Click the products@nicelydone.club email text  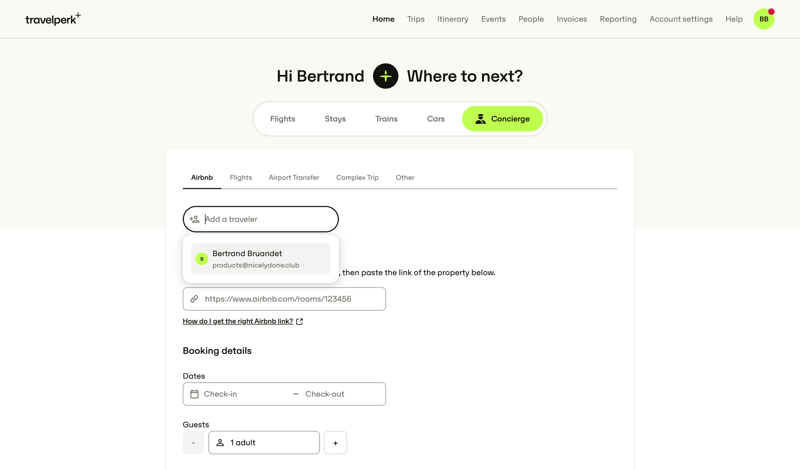pyautogui.click(x=256, y=265)
